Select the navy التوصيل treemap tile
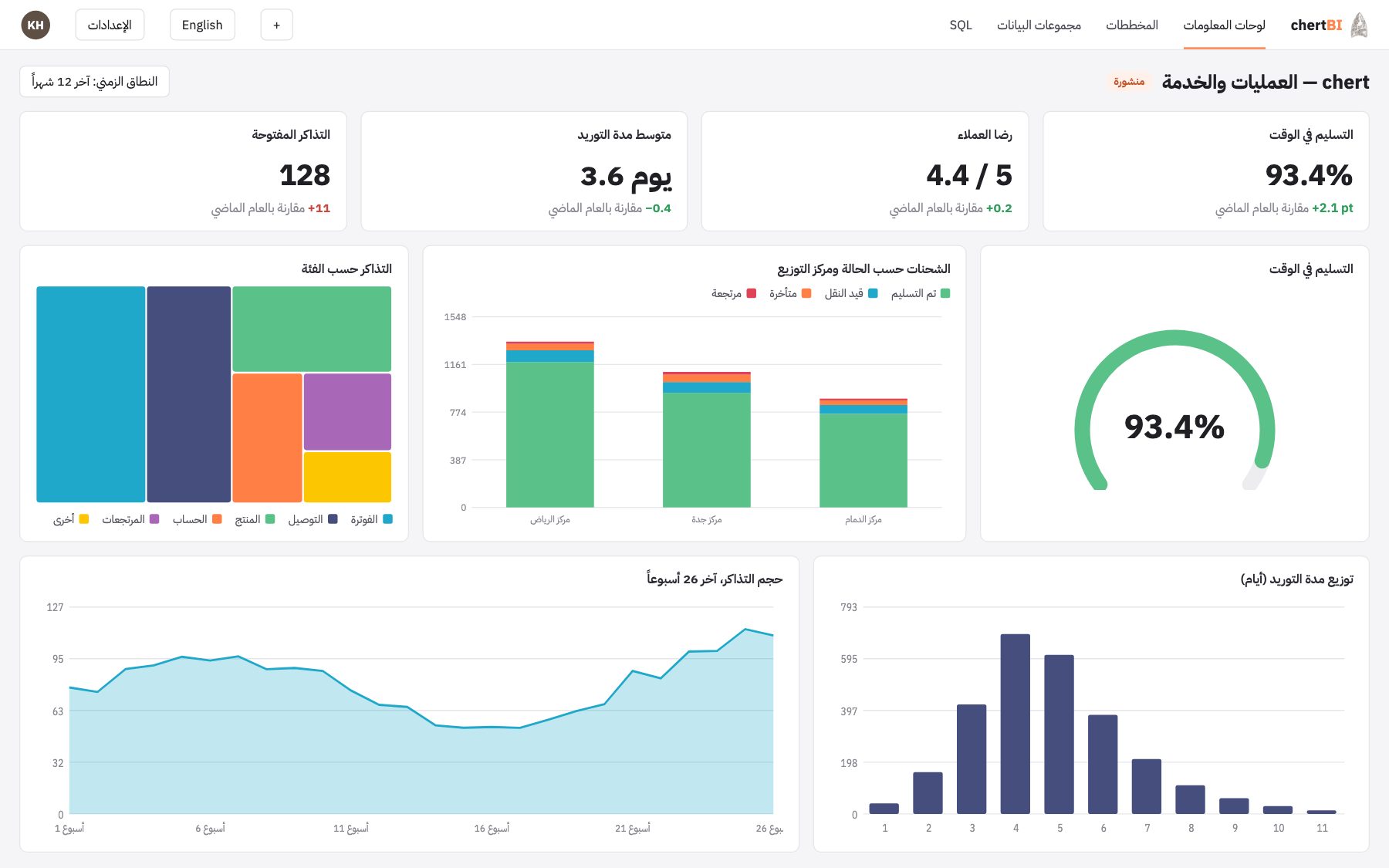 (x=189, y=394)
